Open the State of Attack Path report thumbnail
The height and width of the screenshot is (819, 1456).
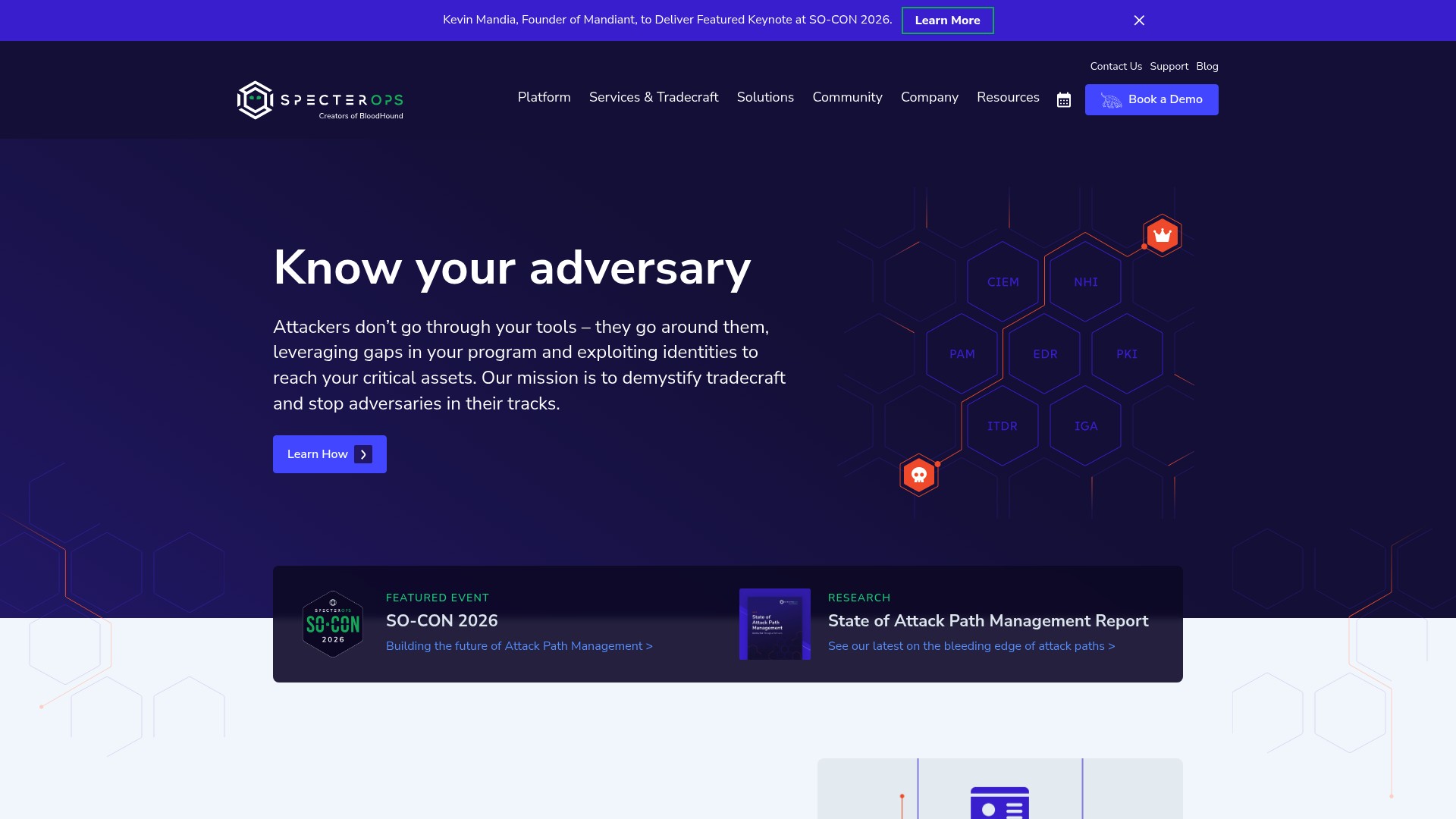(775, 624)
